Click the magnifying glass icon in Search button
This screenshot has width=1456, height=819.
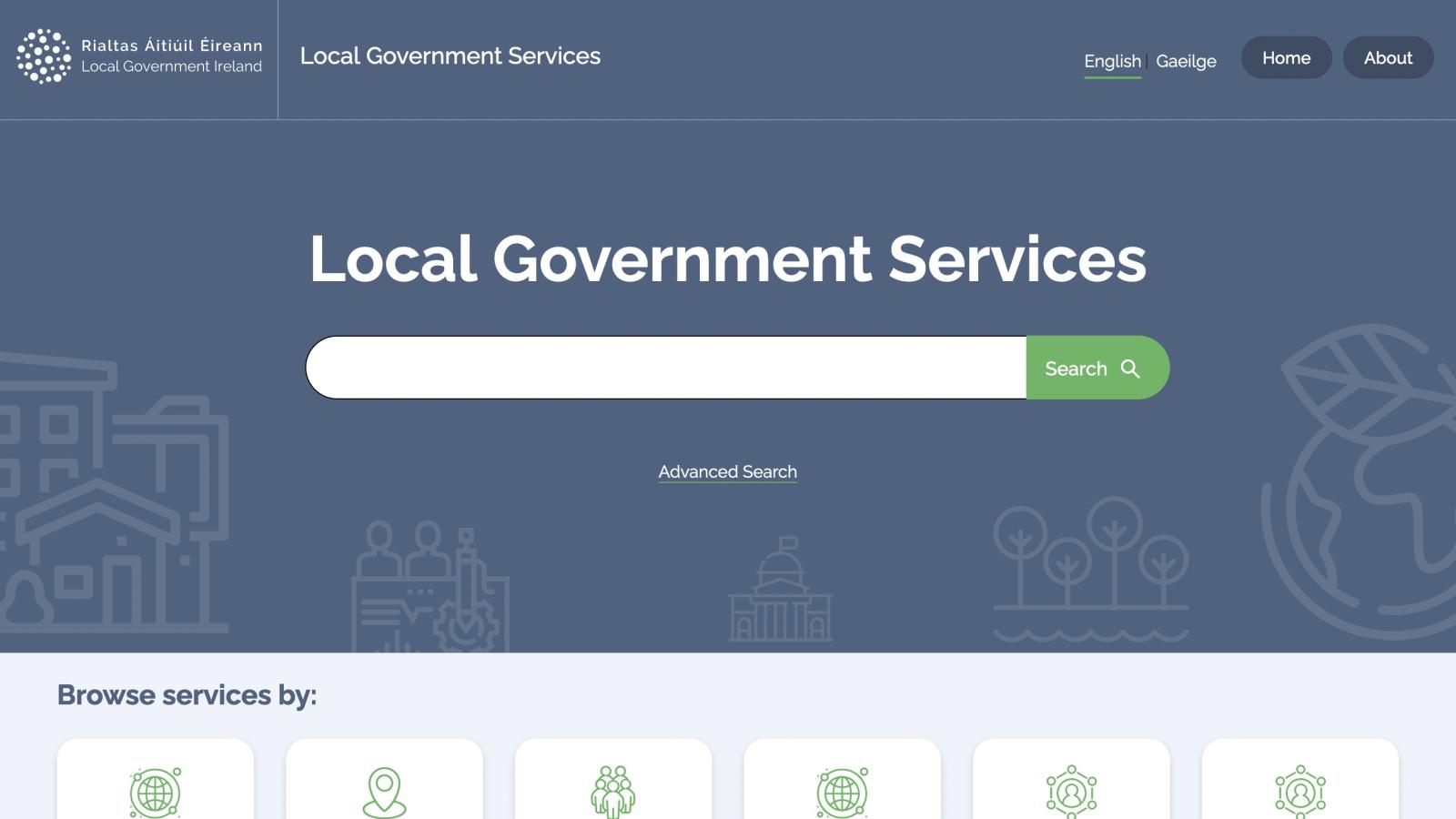click(x=1130, y=369)
